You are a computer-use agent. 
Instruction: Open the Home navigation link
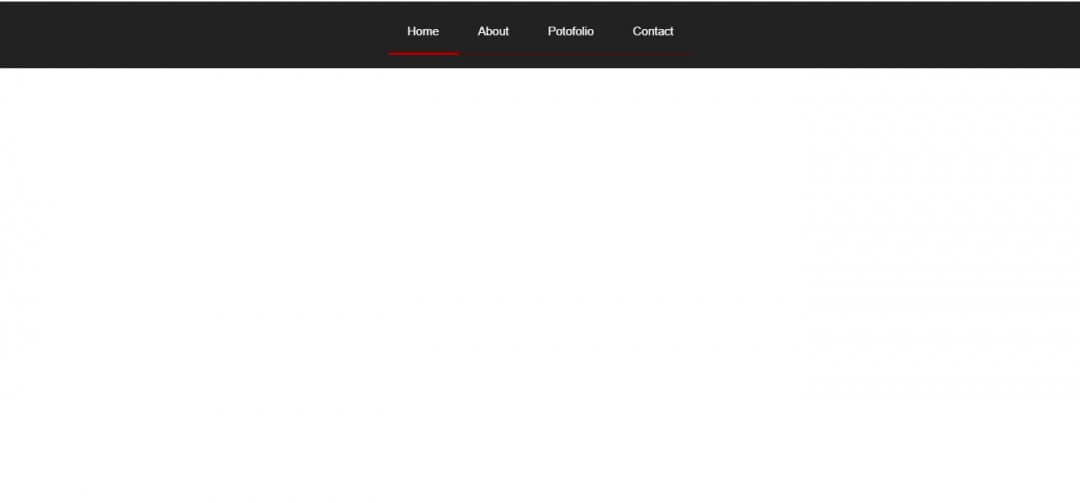pos(423,31)
